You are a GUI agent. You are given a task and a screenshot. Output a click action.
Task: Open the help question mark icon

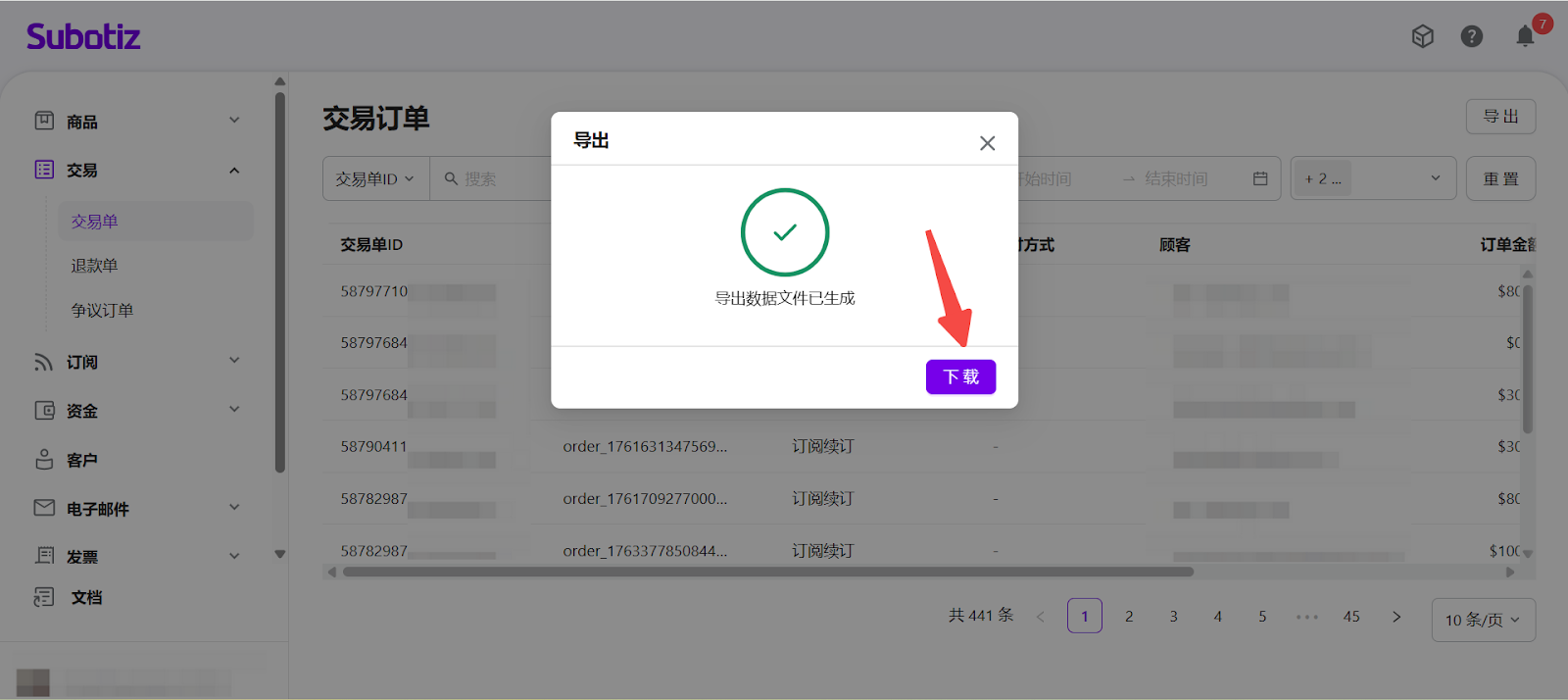coord(1471,36)
